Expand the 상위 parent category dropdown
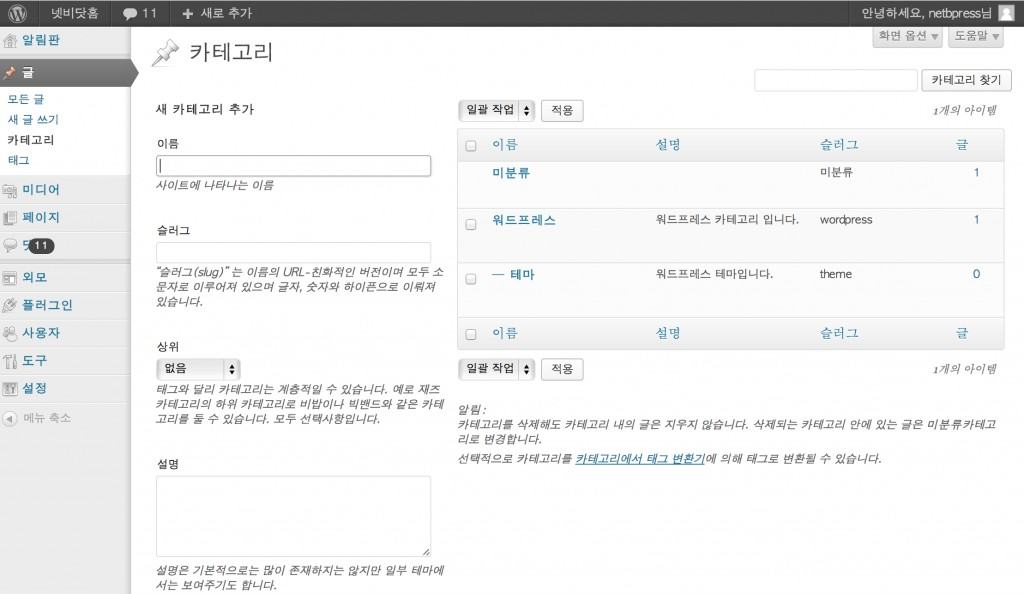Viewport: 1024px width, 594px height. click(198, 368)
